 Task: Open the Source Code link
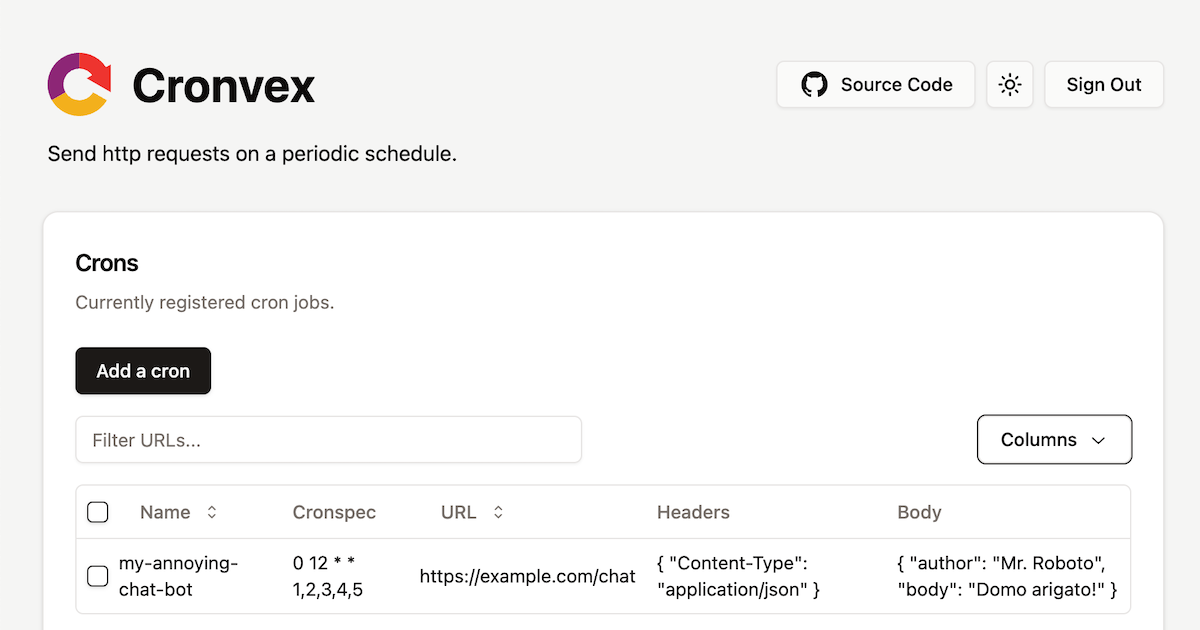coord(876,85)
